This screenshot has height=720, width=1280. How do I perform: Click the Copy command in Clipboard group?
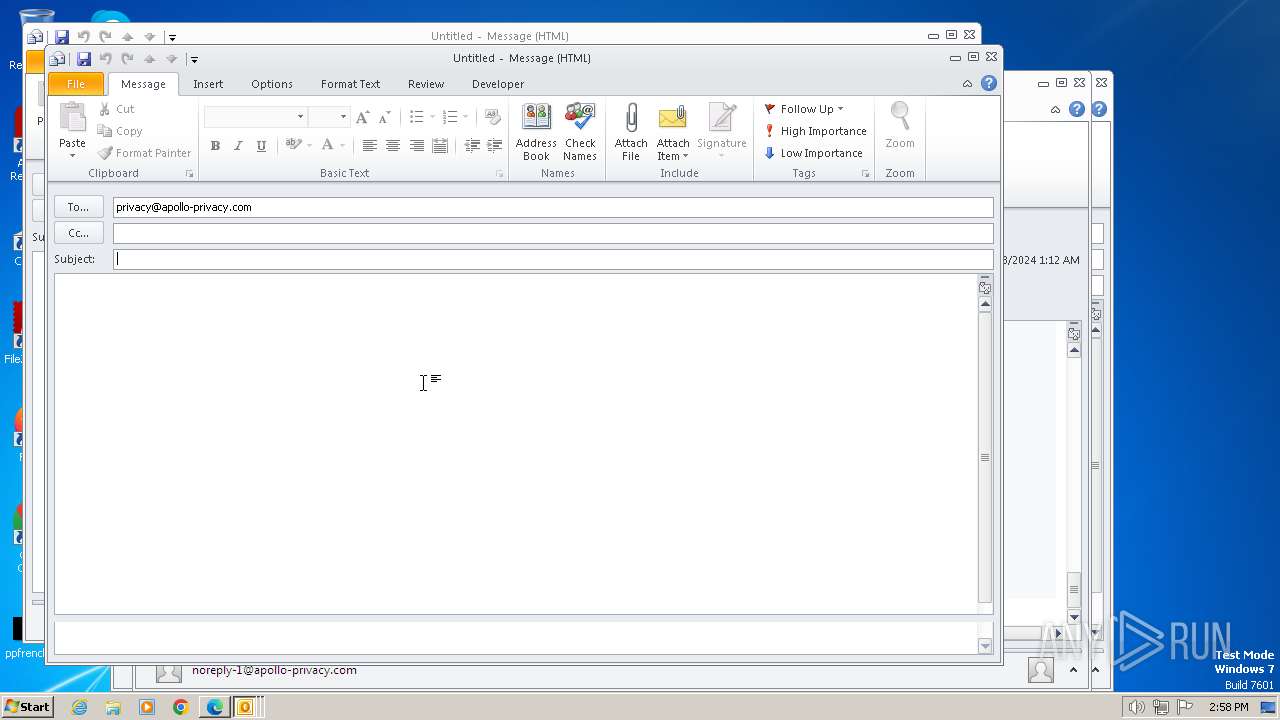click(119, 131)
